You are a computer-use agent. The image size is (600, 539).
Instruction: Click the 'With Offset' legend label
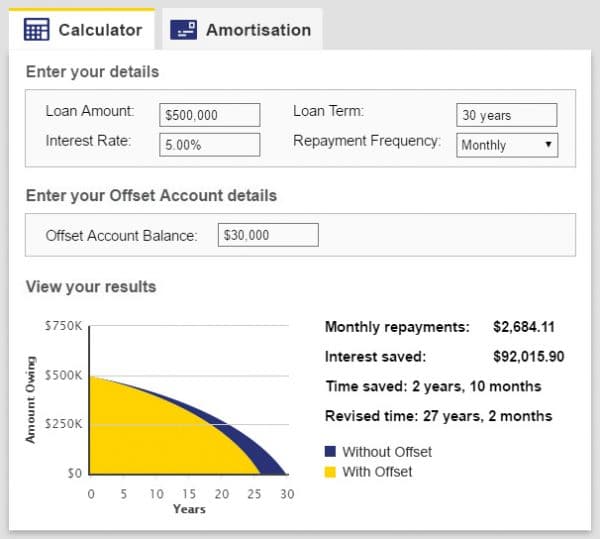click(x=377, y=472)
